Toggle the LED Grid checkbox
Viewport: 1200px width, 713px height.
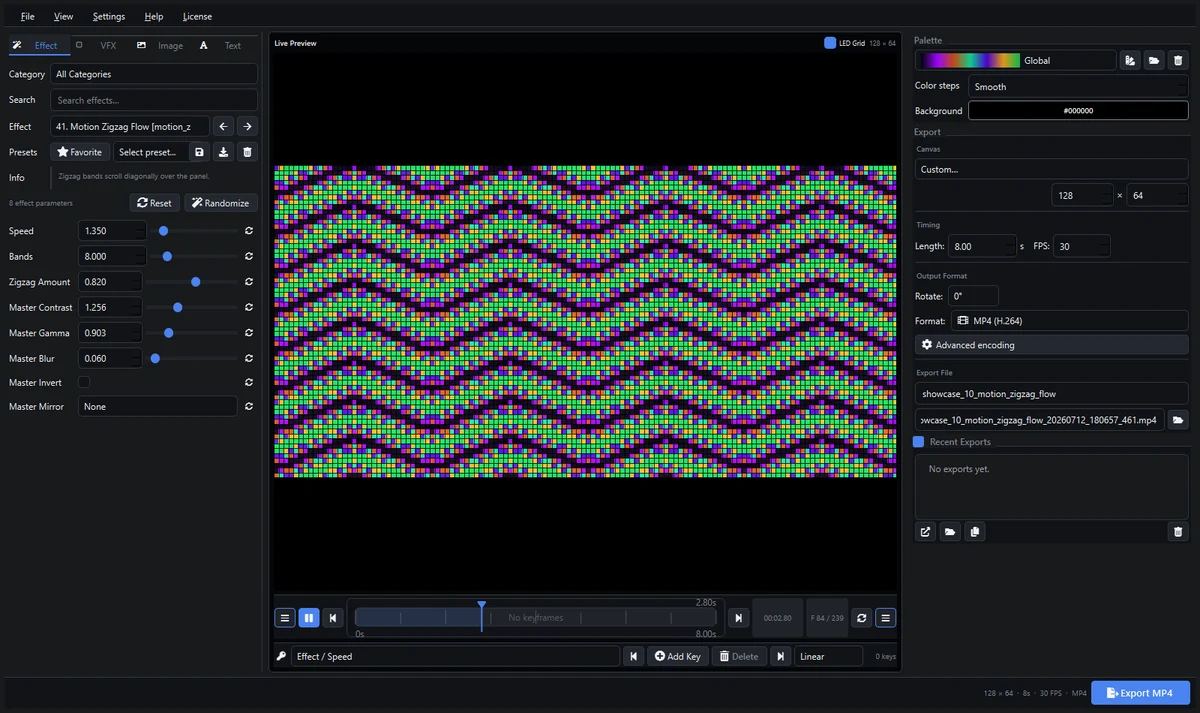pyautogui.click(x=830, y=43)
